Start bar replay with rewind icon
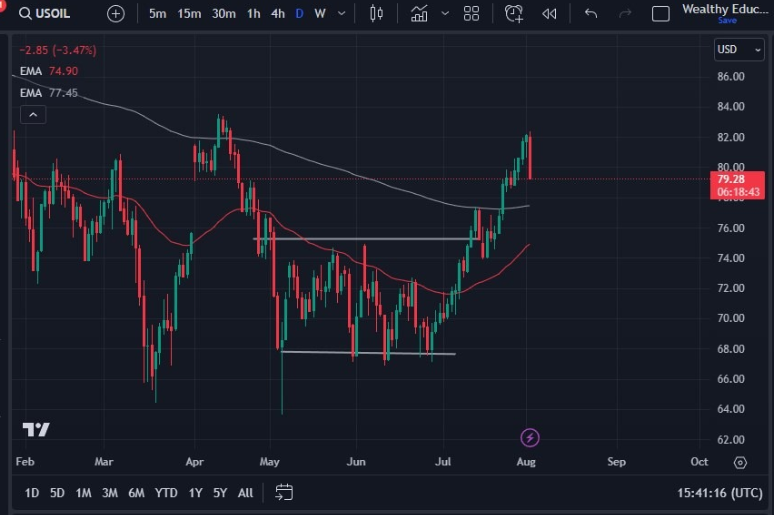The width and height of the screenshot is (774, 515). click(549, 14)
